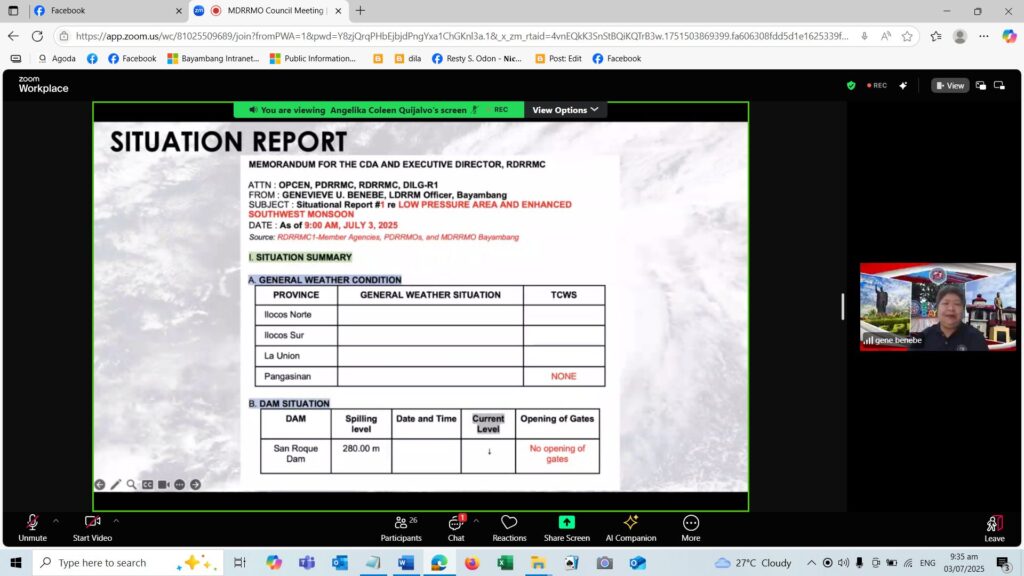Image resolution: width=1024 pixels, height=576 pixels.
Task: Select gene benebe's video thumbnail
Action: pos(937,307)
